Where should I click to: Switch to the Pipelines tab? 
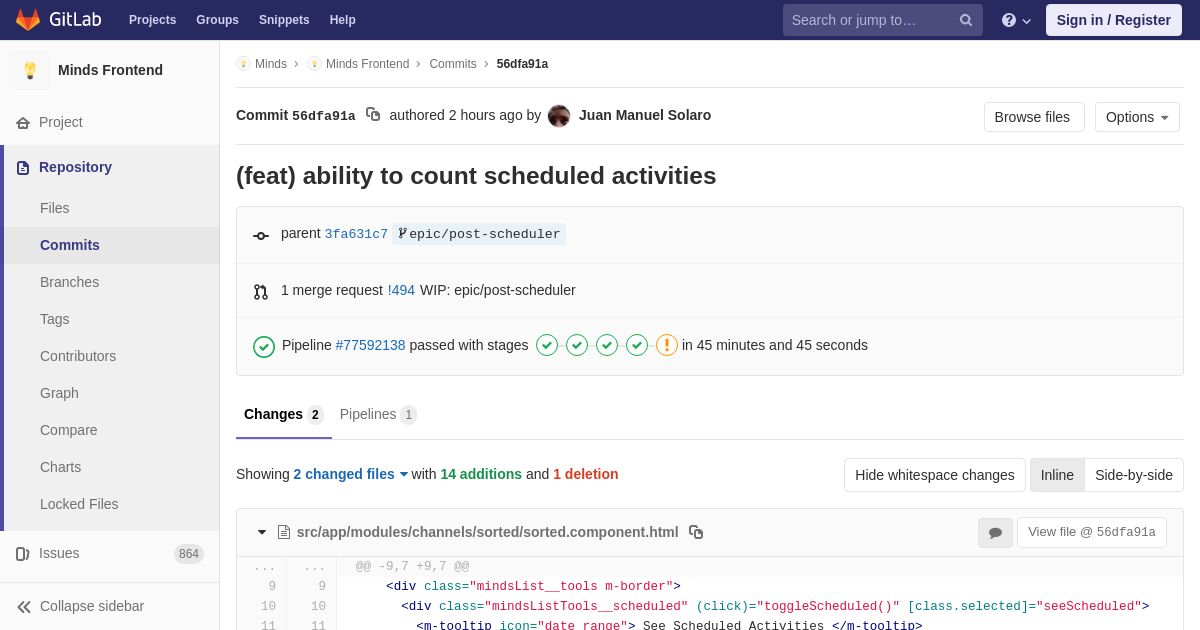(x=378, y=414)
